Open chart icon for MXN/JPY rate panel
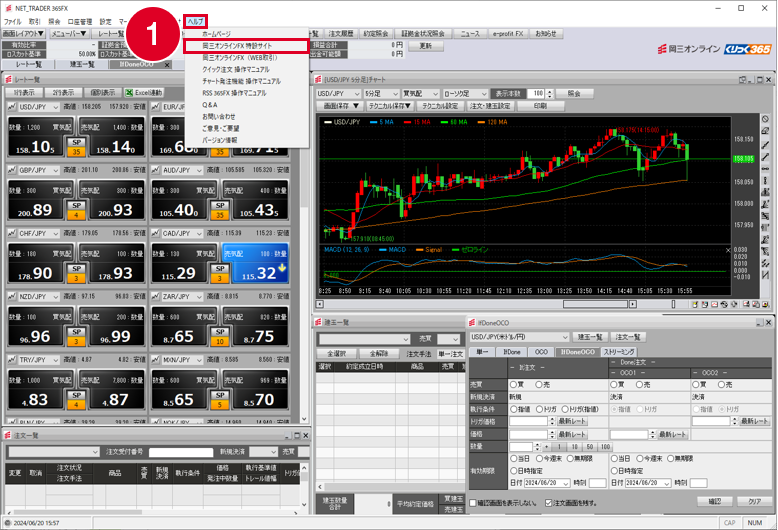 (156, 360)
